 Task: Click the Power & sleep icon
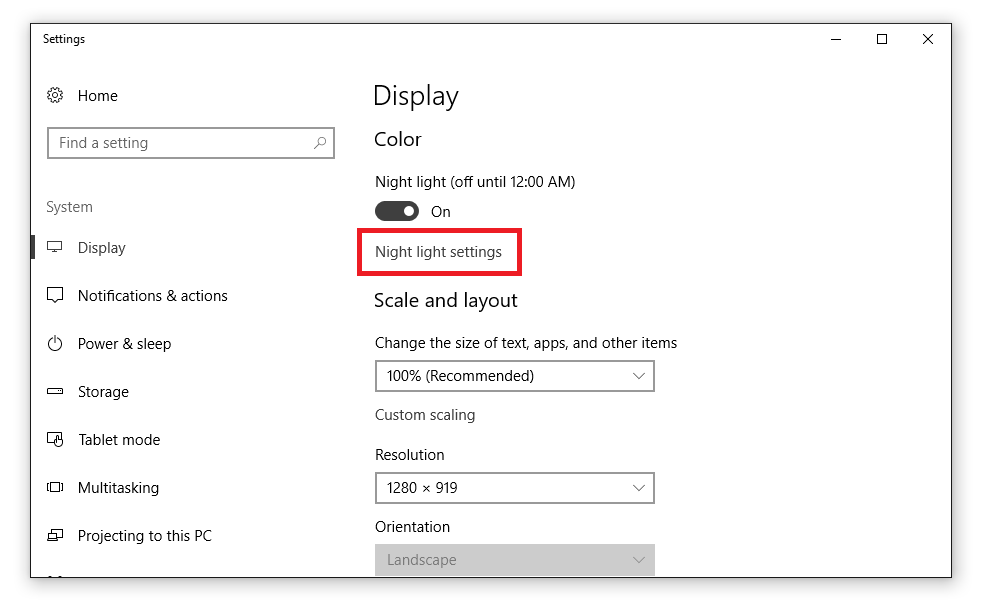[x=55, y=344]
